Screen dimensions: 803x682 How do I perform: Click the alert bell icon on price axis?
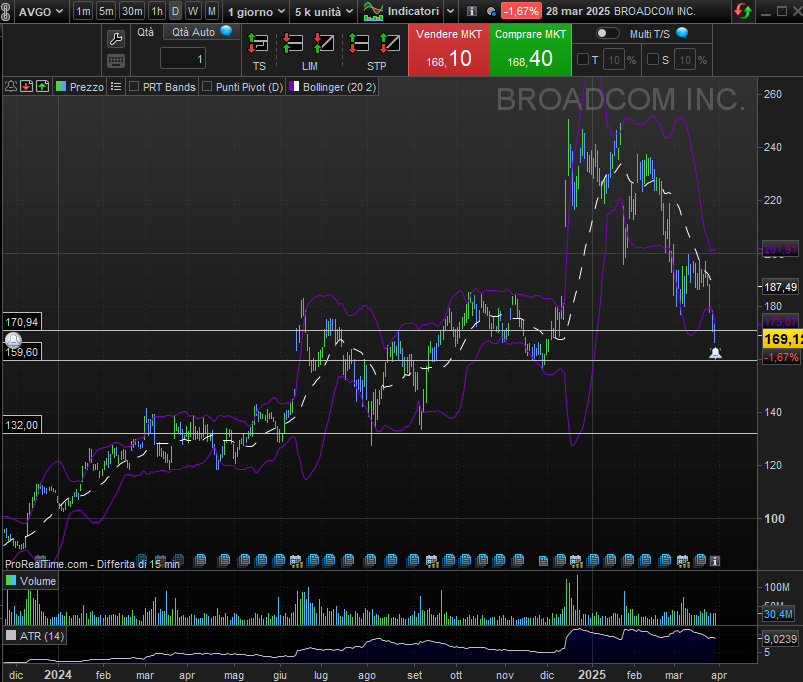coord(715,353)
